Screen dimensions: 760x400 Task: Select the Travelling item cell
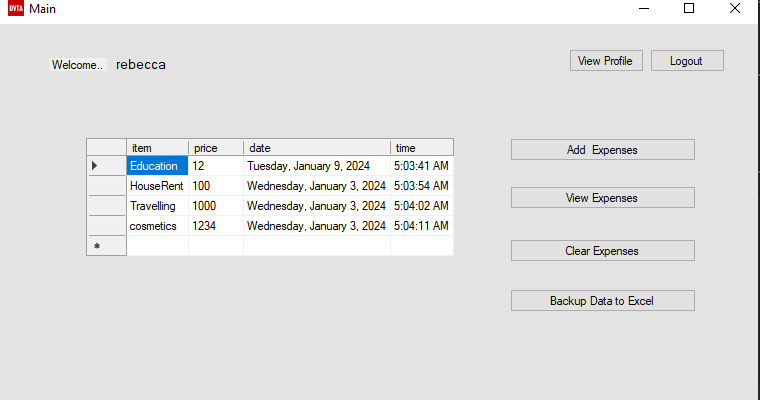pyautogui.click(x=158, y=206)
